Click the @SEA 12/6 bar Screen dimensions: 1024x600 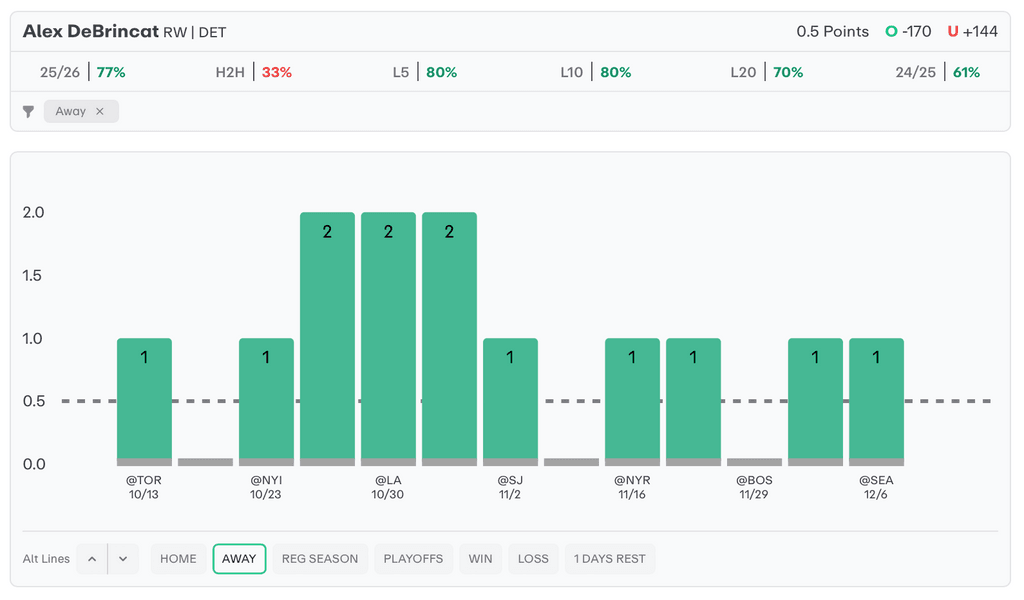pos(876,400)
